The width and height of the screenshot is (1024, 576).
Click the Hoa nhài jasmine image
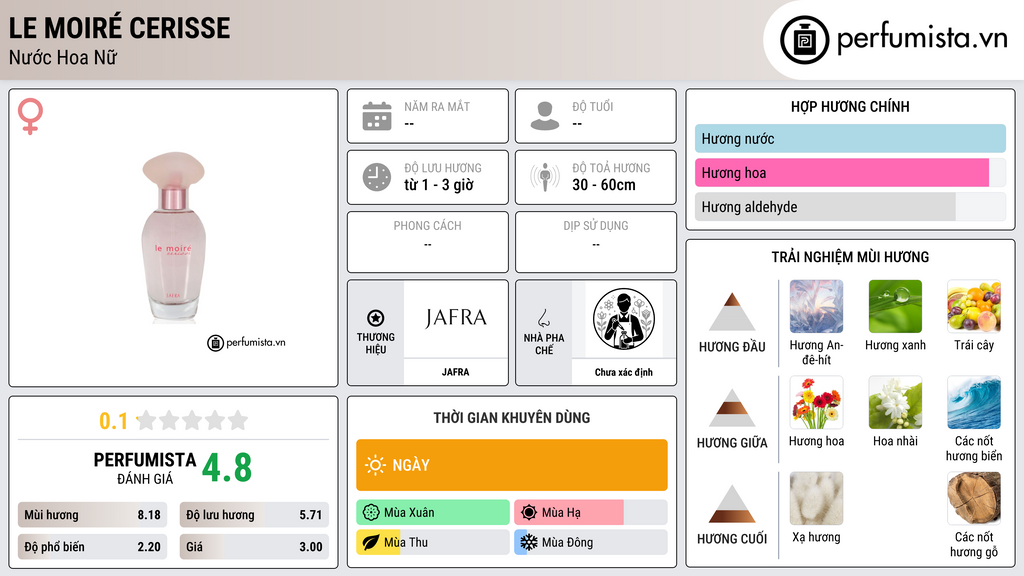point(895,403)
